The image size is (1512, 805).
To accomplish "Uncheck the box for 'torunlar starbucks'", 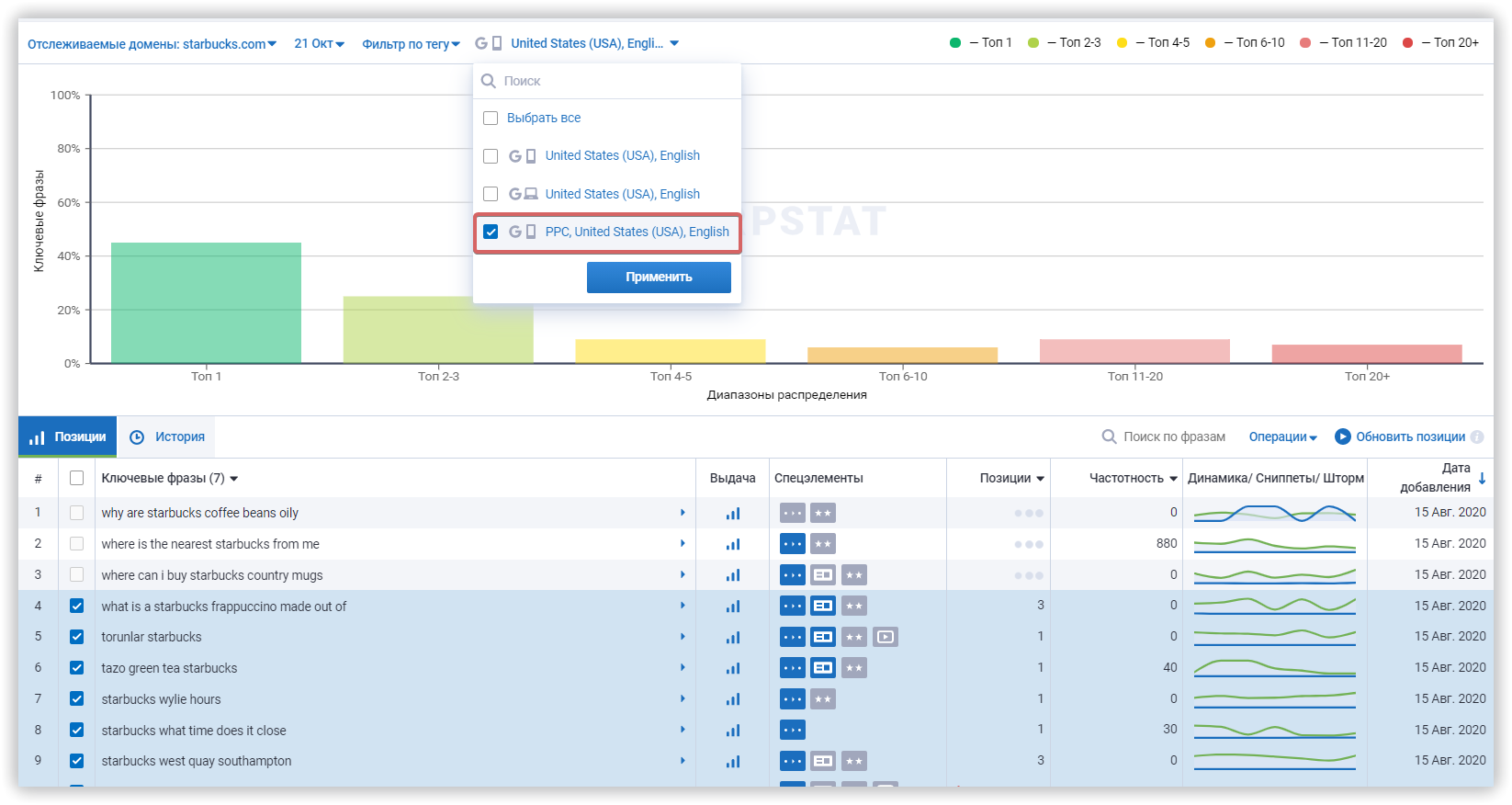I will 76,637.
